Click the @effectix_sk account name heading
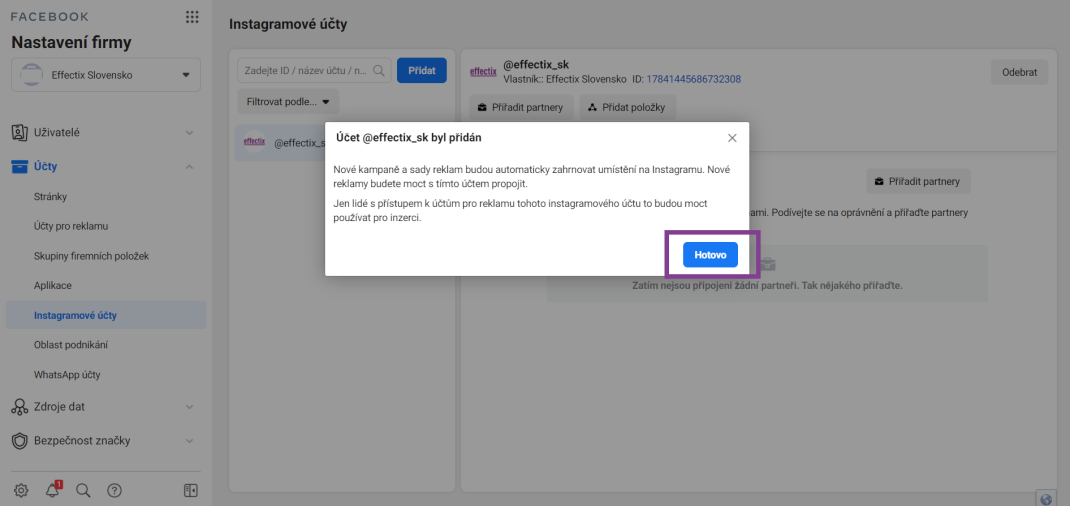1070x506 pixels. click(x=536, y=65)
